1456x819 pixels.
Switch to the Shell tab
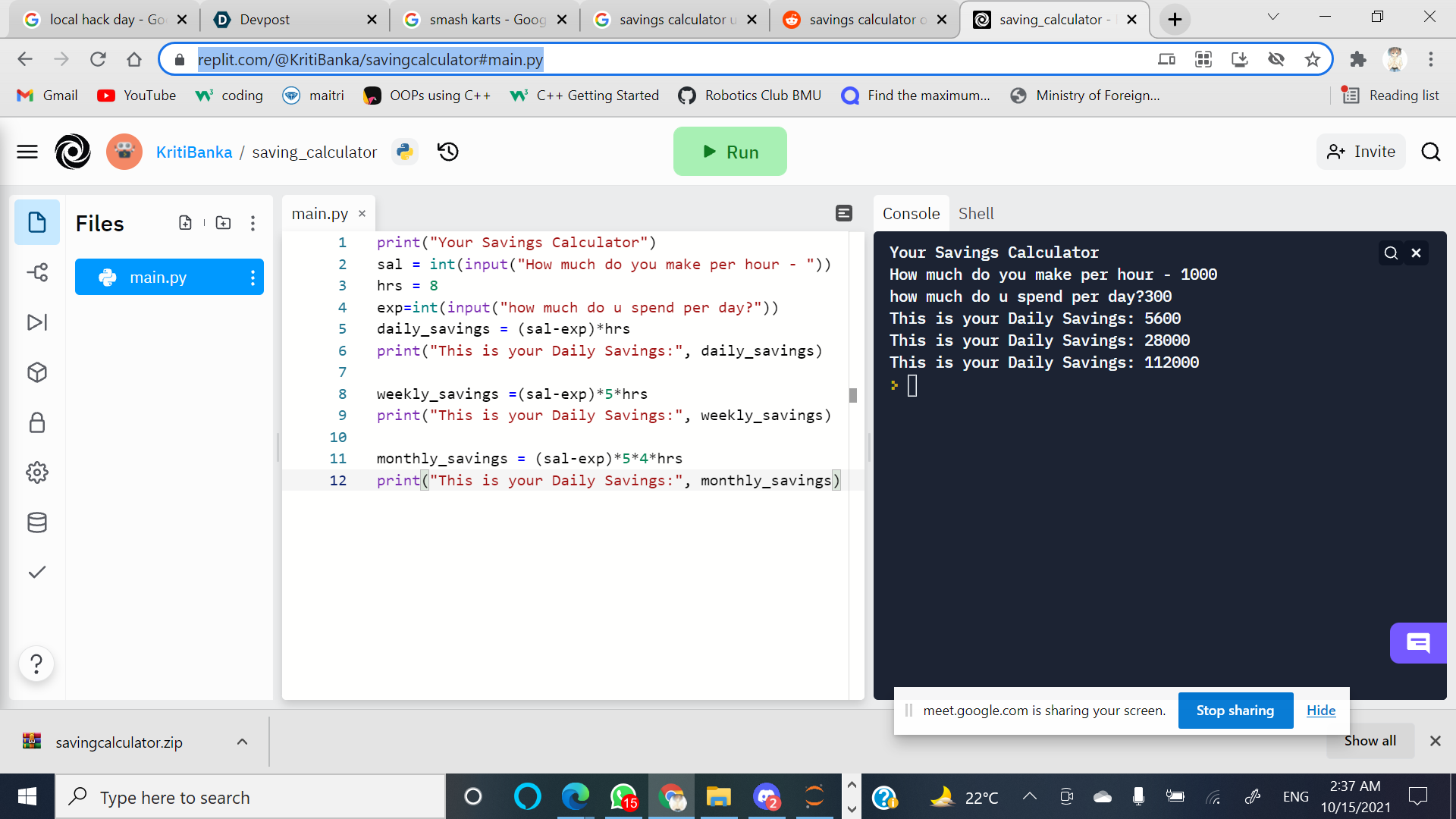[975, 214]
